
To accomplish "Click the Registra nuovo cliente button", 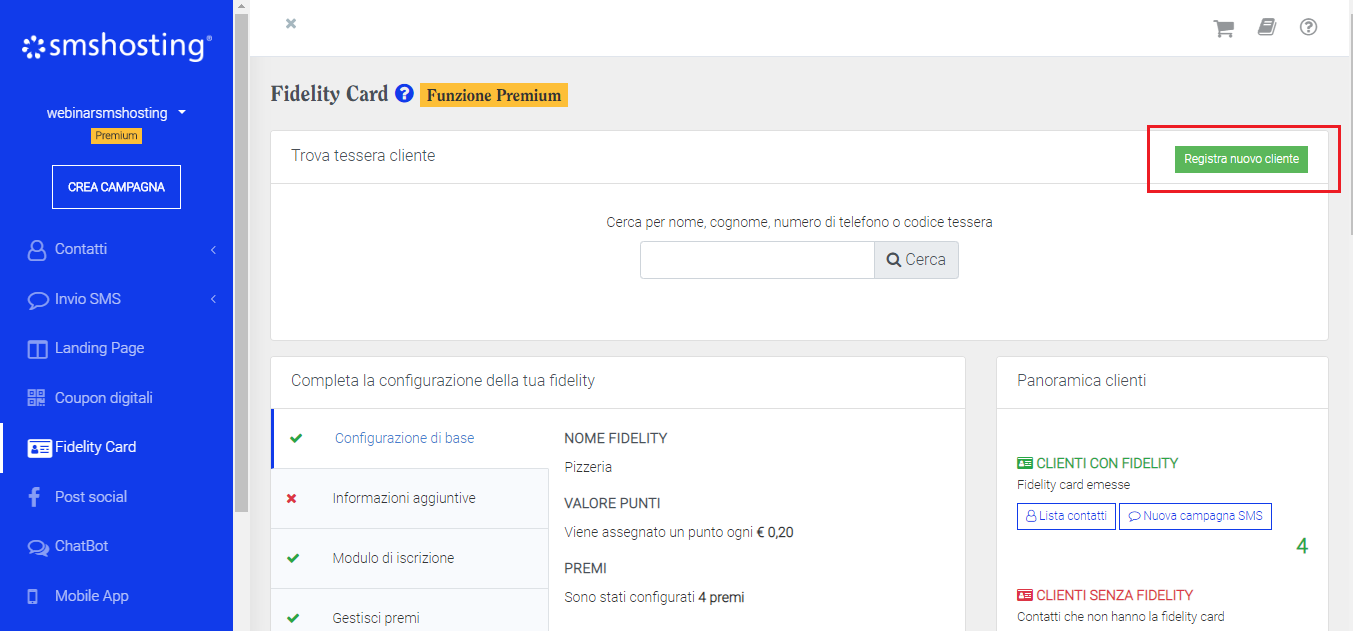I will tap(1241, 158).
